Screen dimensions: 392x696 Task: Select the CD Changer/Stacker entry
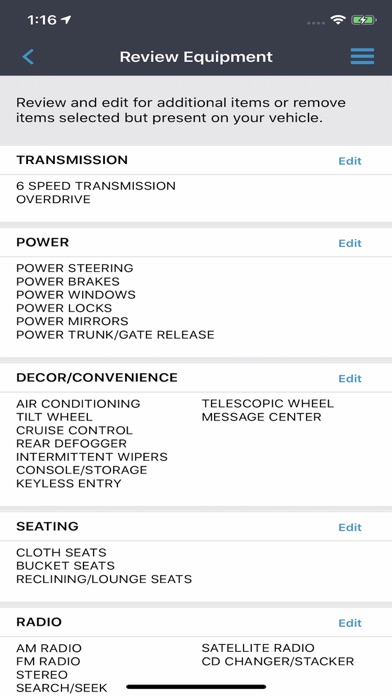coord(278,661)
